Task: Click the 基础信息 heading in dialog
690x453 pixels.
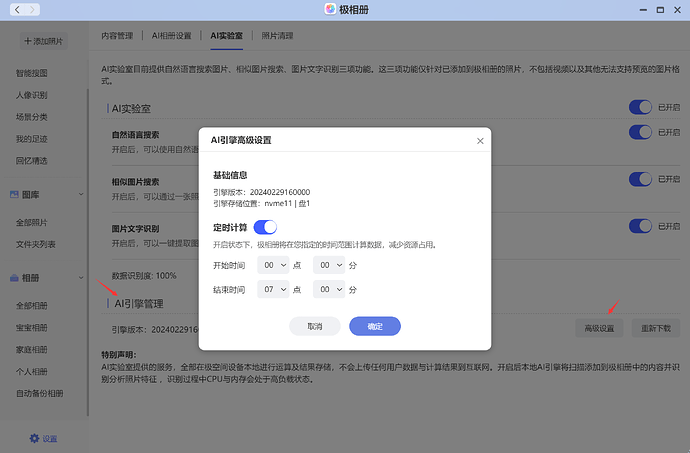Action: (x=230, y=175)
